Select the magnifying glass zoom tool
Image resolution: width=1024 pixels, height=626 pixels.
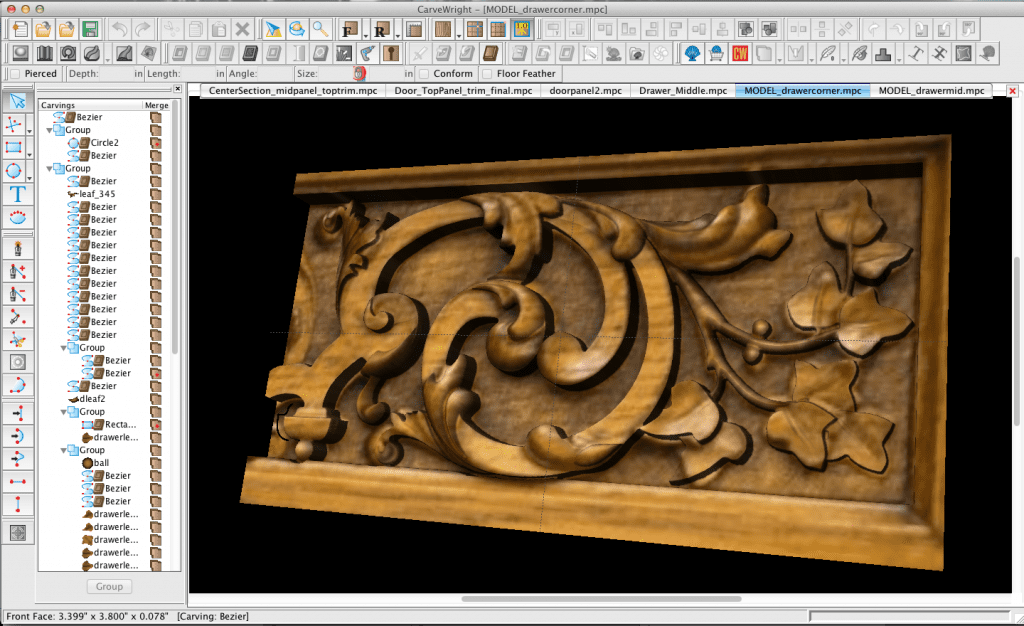pos(320,29)
